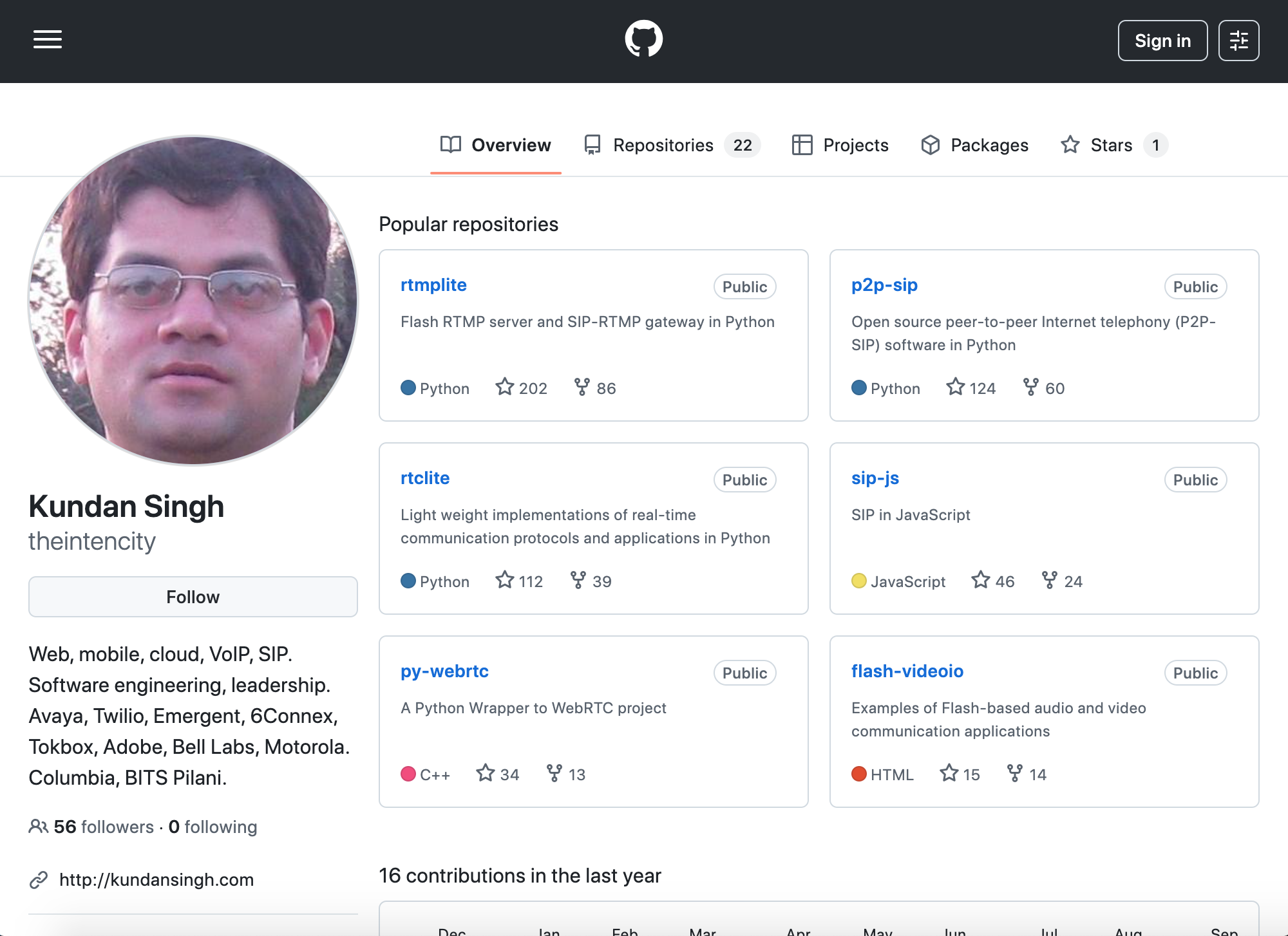
Task: Visit the kundansingh.com website link
Action: [156, 879]
